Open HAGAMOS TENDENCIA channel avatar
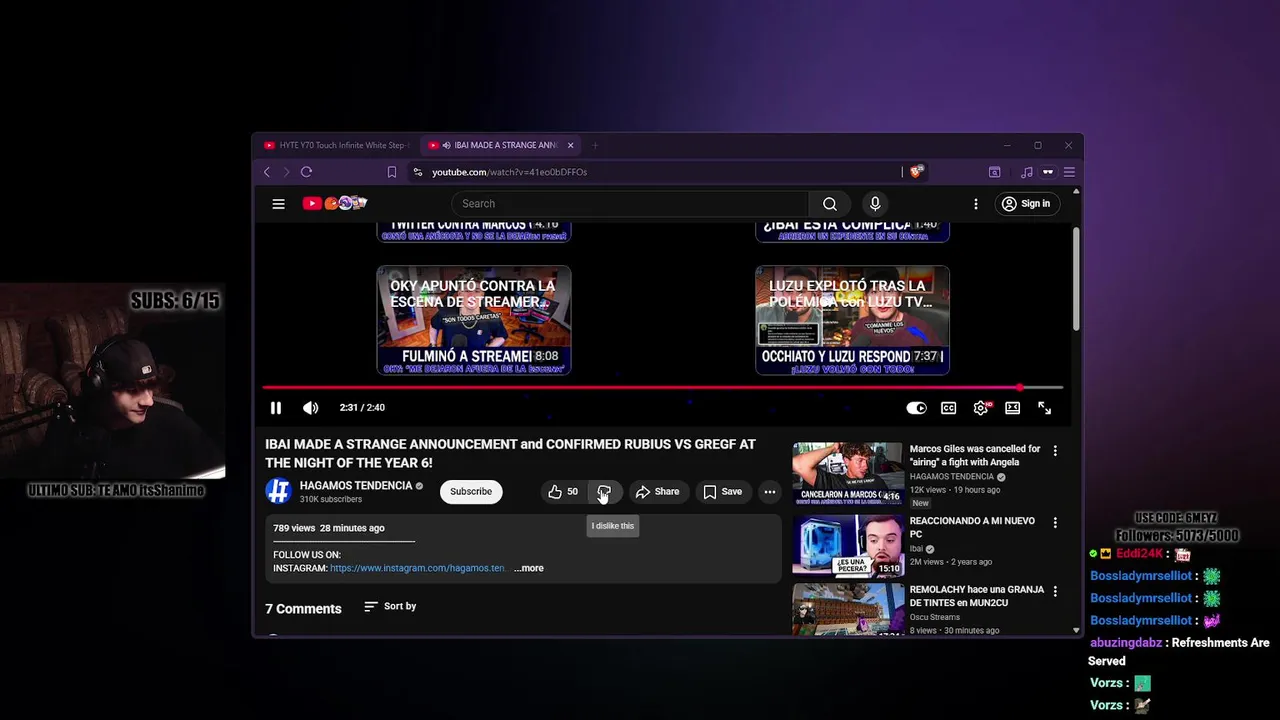Viewport: 1280px width, 720px height. point(278,491)
